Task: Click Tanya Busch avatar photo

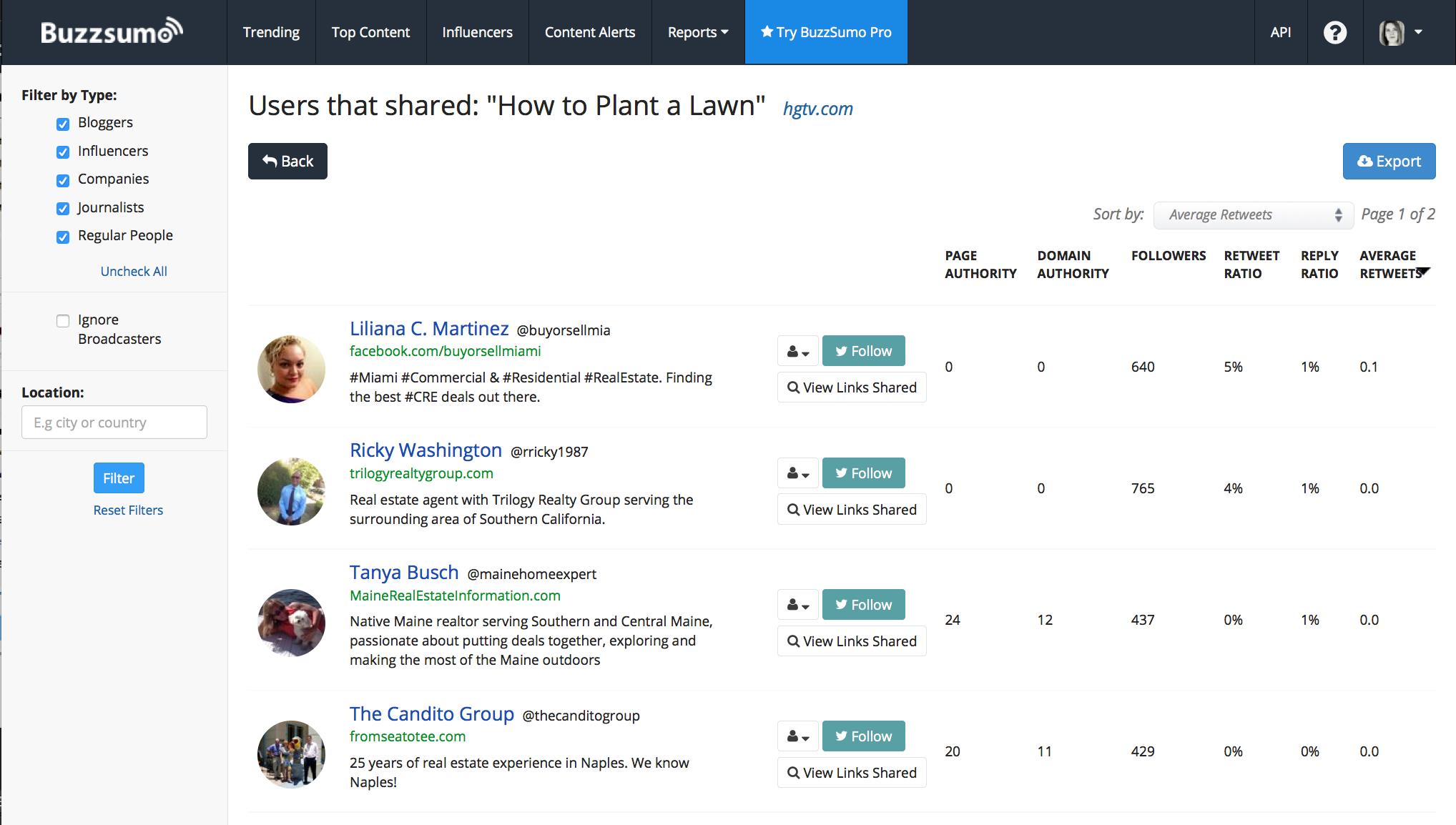Action: point(291,623)
